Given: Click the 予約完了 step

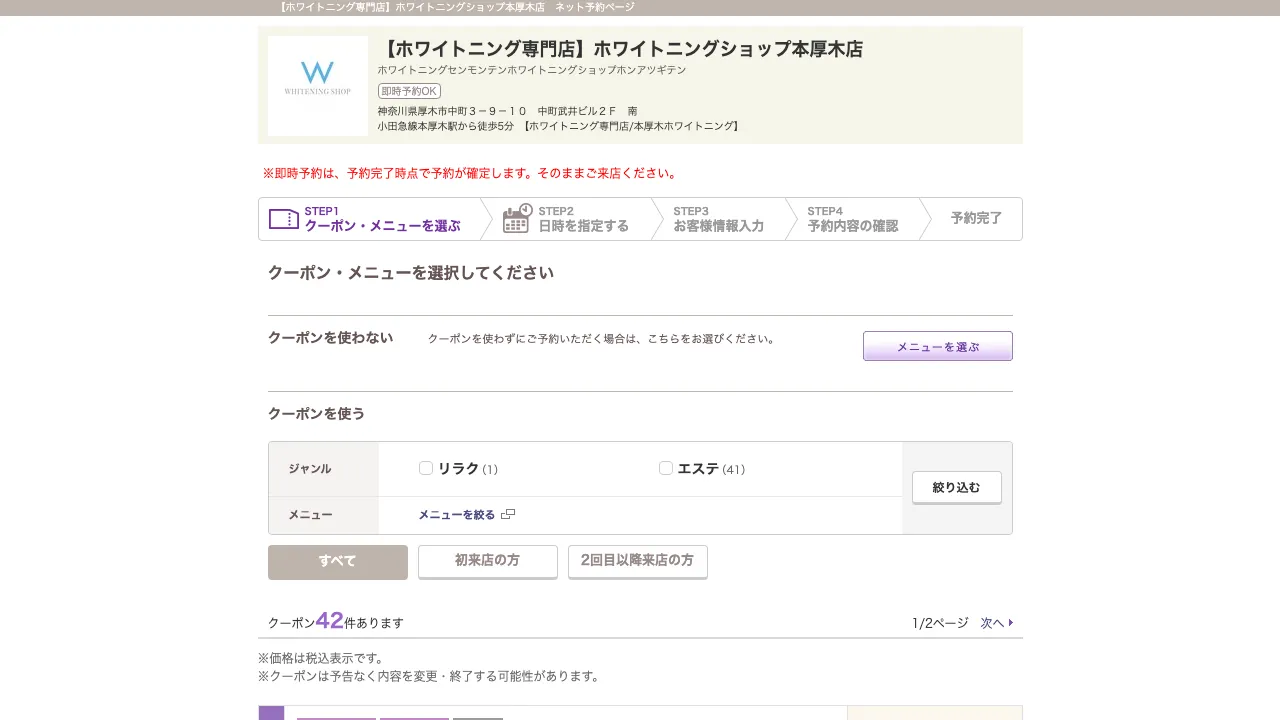Looking at the screenshot, I should pyautogui.click(x=976, y=218).
